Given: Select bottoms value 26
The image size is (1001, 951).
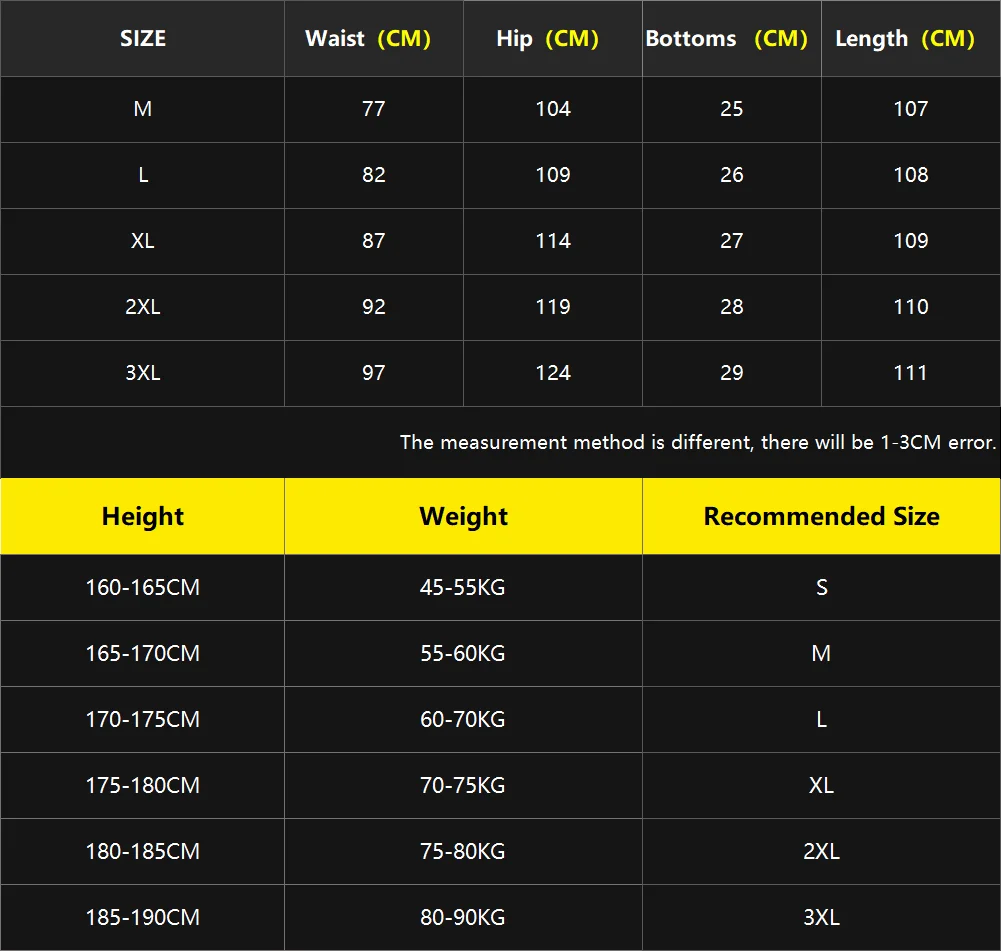Looking at the screenshot, I should point(732,175).
